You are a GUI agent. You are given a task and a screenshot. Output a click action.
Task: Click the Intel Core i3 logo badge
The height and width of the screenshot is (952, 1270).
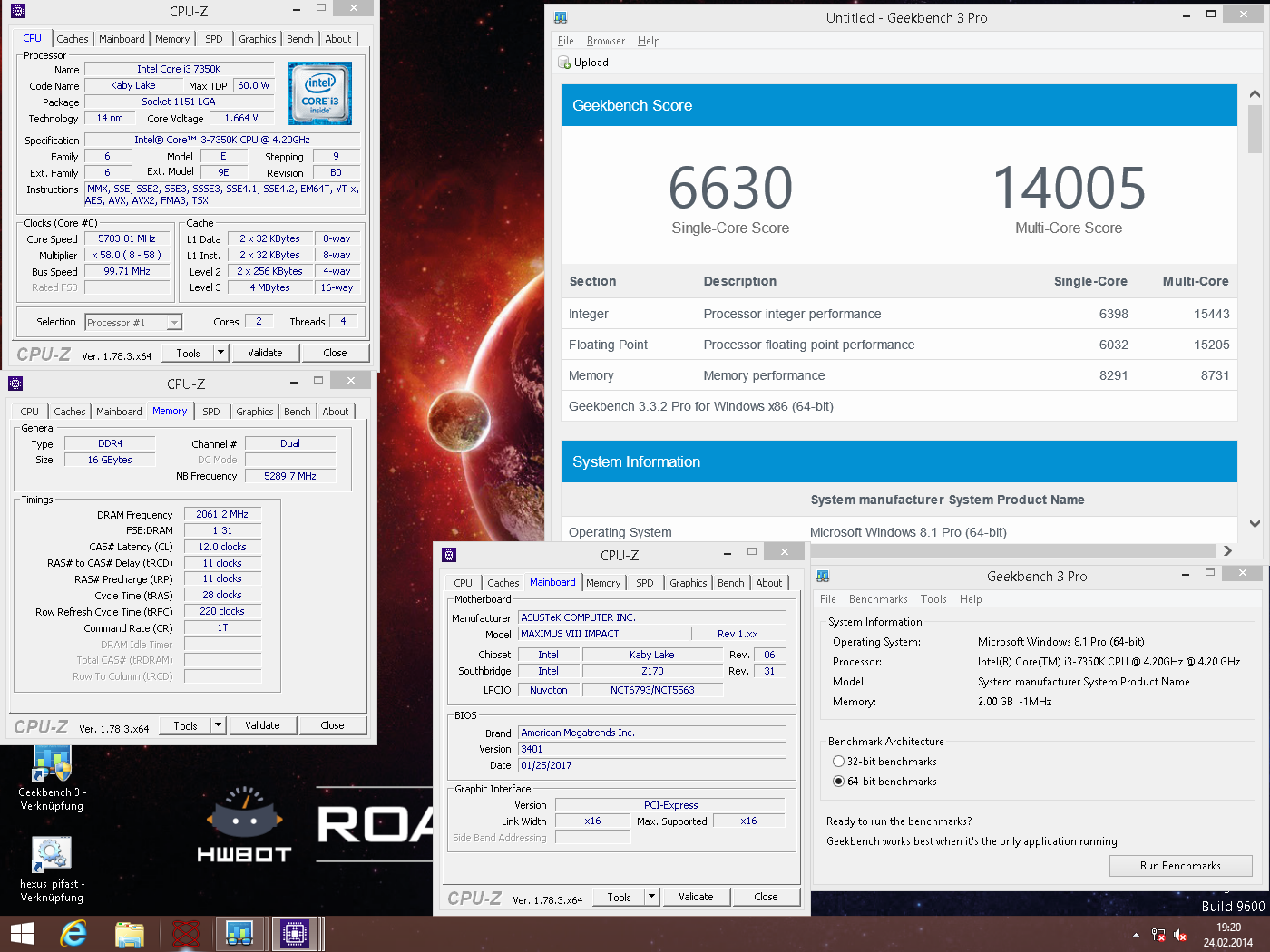click(x=320, y=93)
